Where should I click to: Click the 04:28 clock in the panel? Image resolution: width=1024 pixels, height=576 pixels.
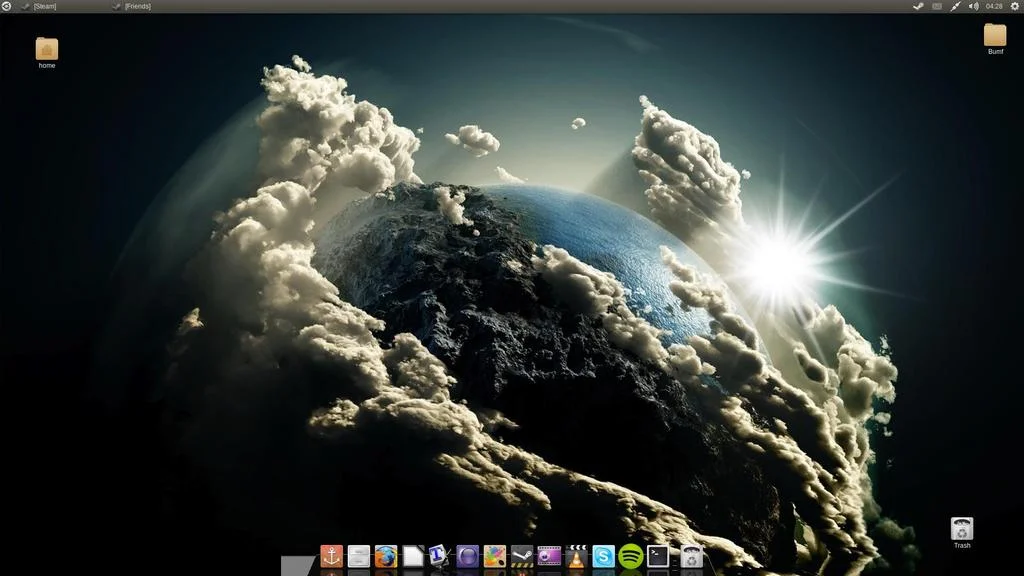coord(994,6)
